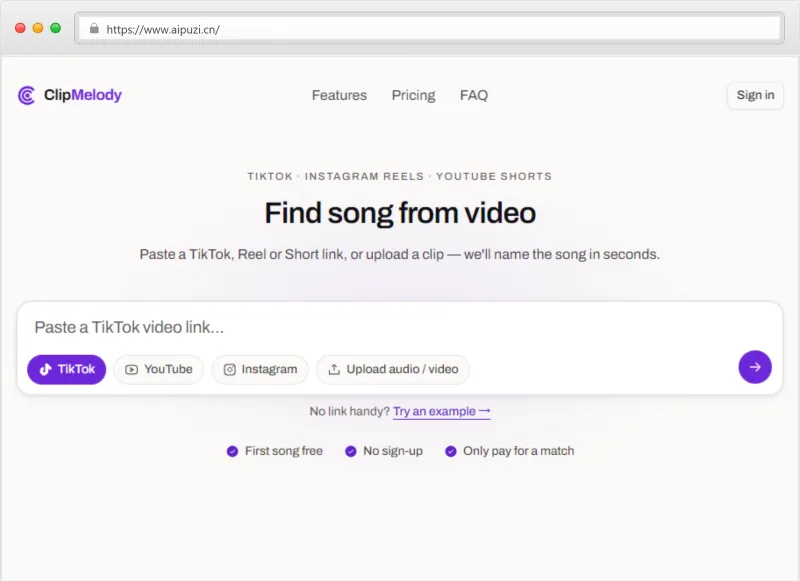Select the YouTube source tab
The width and height of the screenshot is (800, 581).
pos(159,369)
